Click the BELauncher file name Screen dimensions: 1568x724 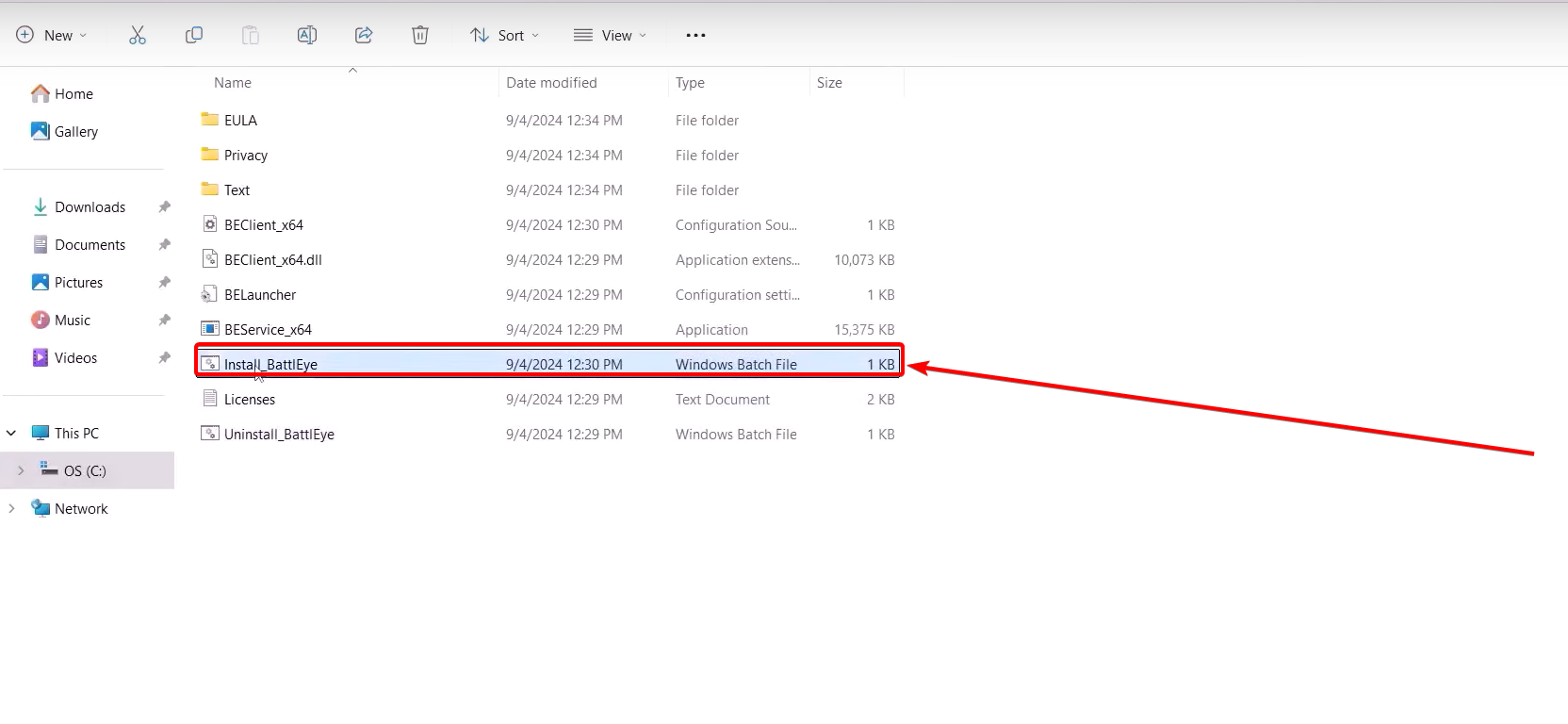(x=260, y=294)
